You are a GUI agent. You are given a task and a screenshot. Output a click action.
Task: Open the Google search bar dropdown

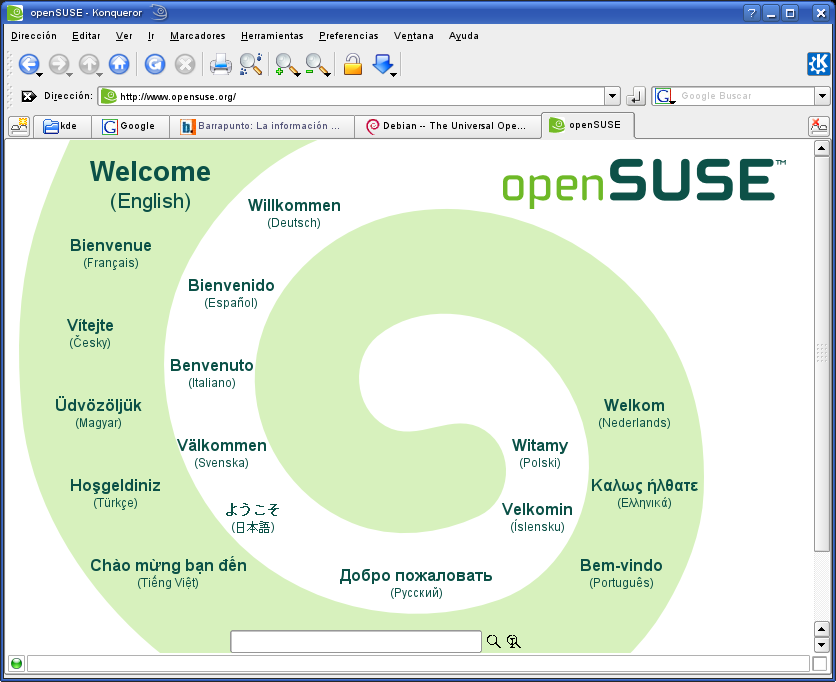pos(822,96)
